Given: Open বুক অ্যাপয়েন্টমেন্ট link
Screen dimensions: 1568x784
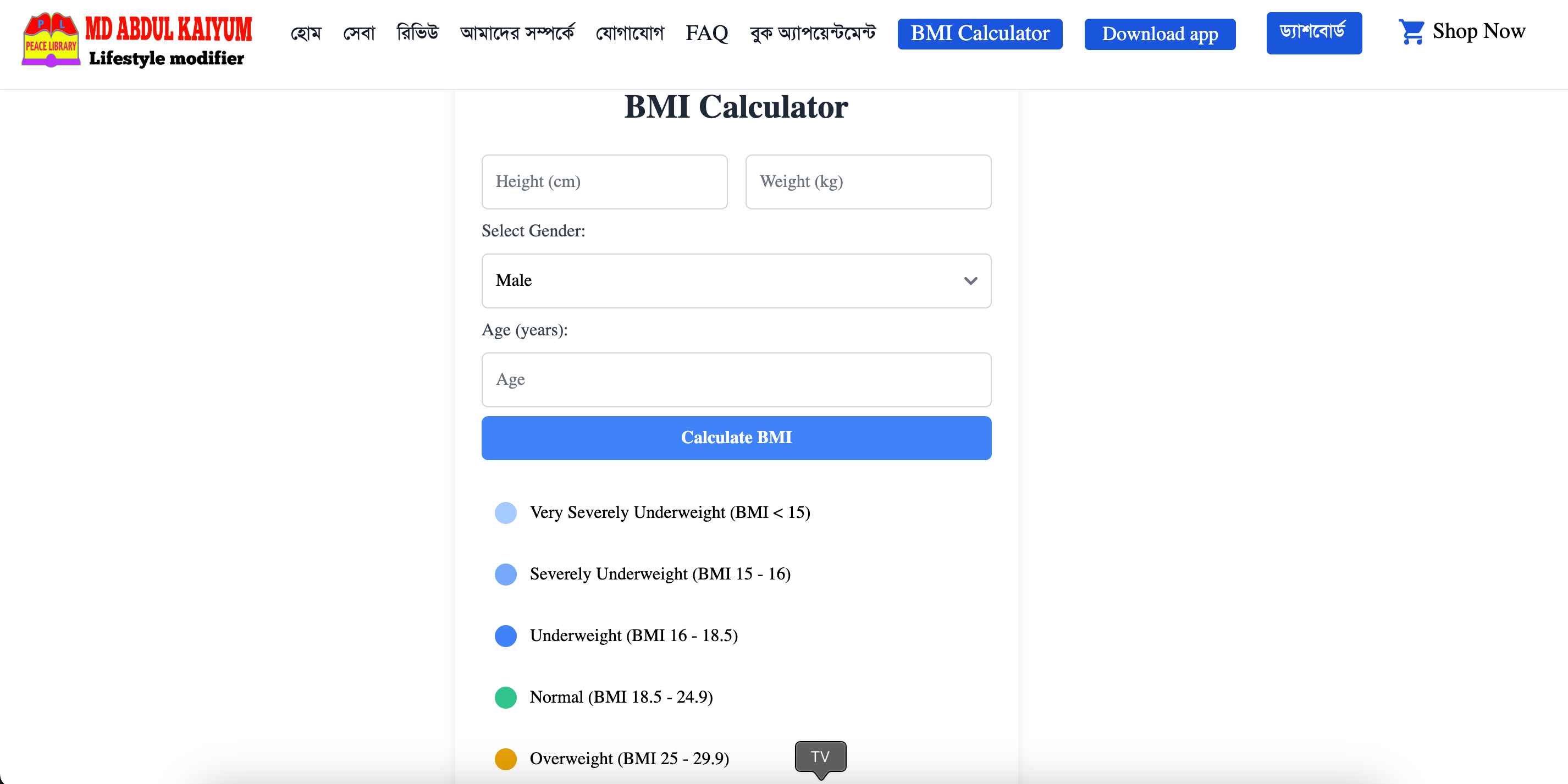Looking at the screenshot, I should (813, 33).
